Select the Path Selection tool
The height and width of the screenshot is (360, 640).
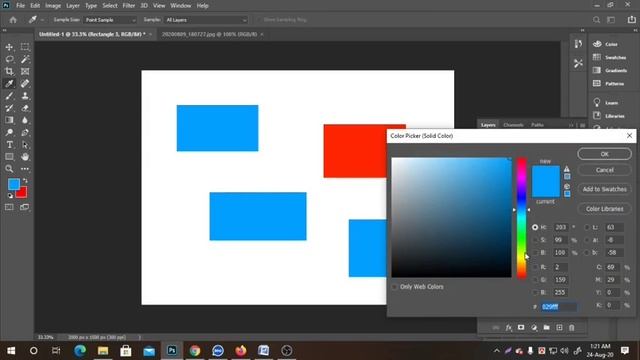click(25, 144)
